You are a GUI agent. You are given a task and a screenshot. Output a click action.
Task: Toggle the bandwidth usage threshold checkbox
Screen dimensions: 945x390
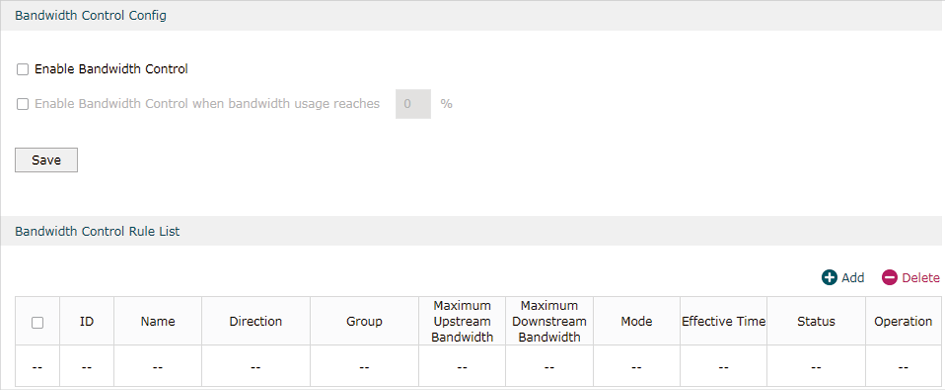coord(23,104)
